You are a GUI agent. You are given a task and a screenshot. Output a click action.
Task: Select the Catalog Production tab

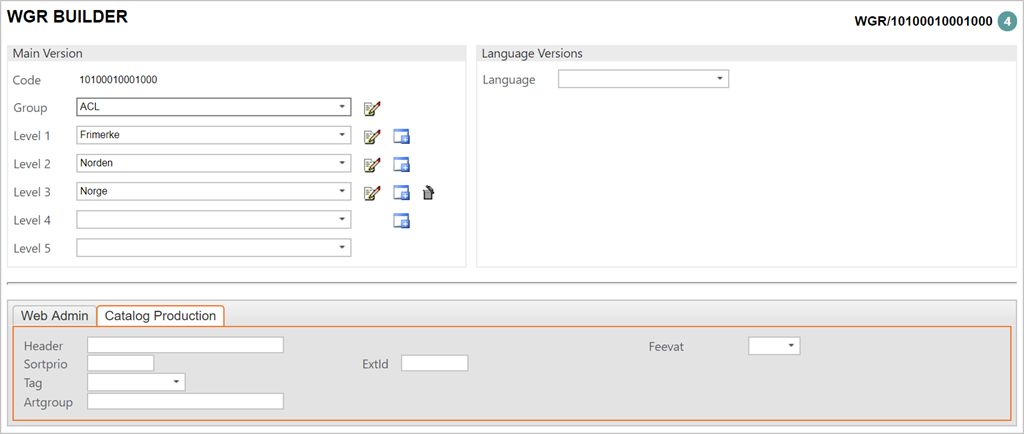(x=161, y=315)
